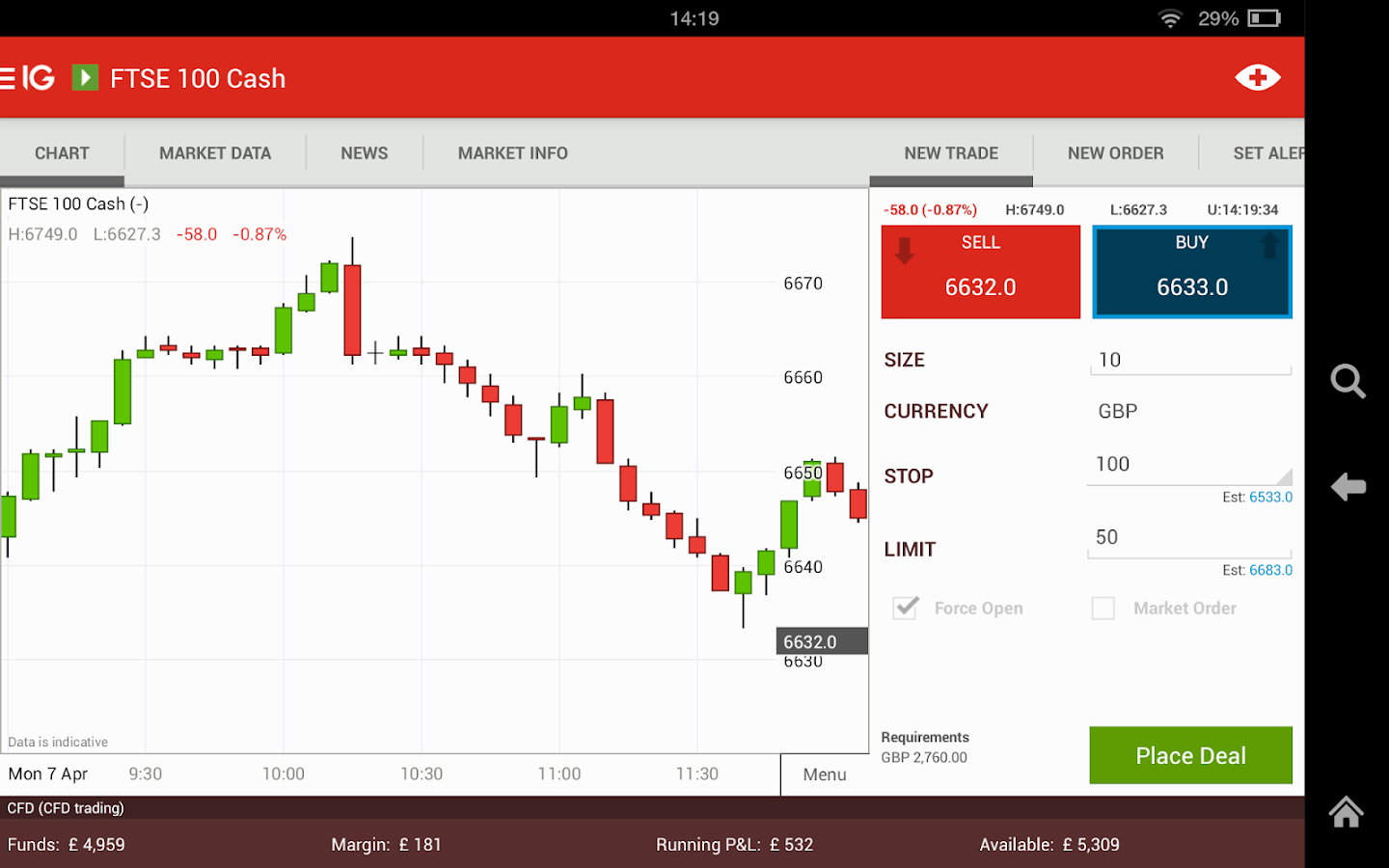Tap the 14:19 clock in status bar
The height and width of the screenshot is (868, 1389).
[x=694, y=18]
